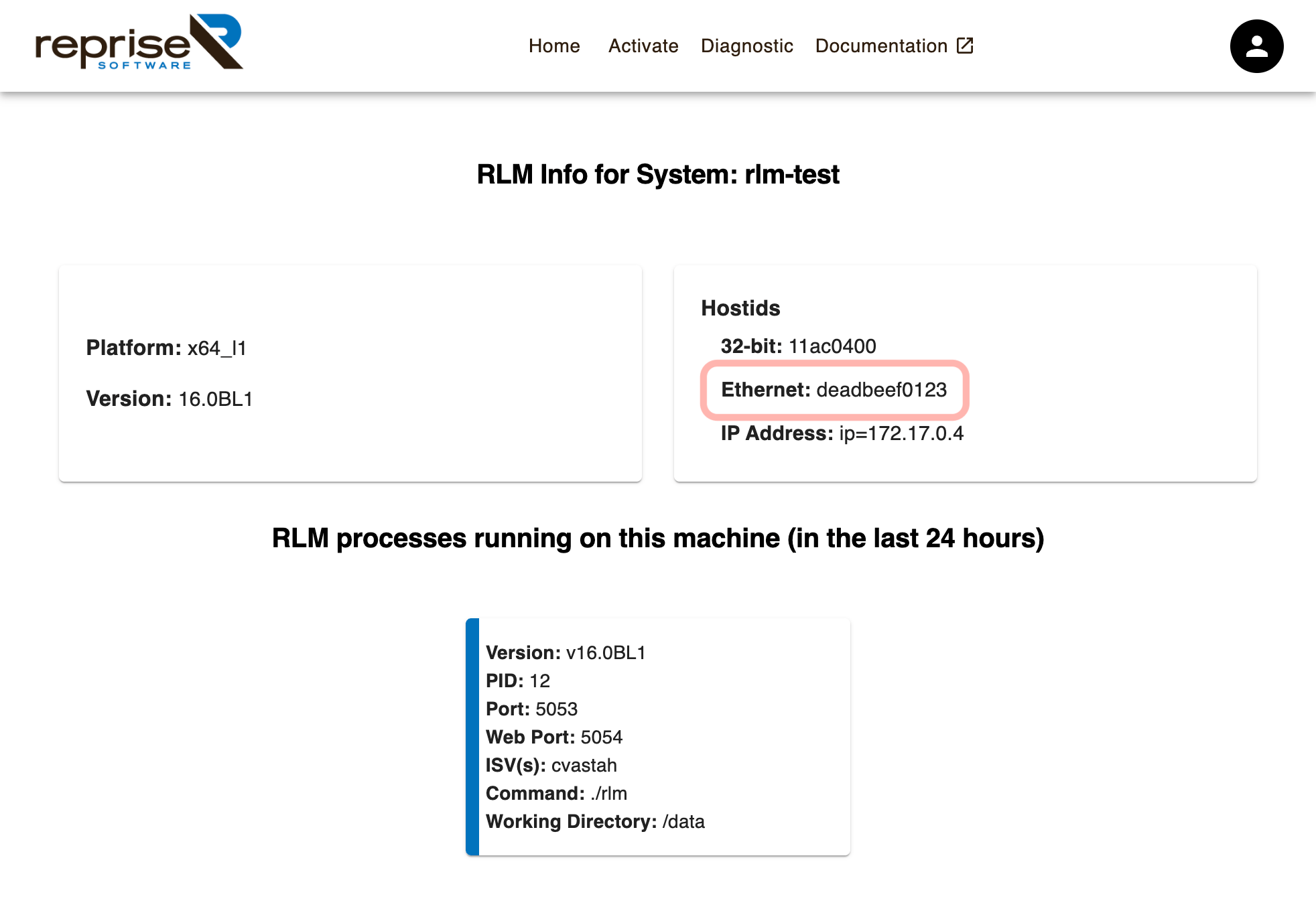
Task: Select the Ethernet hostid deadbeef0123
Action: 881,390
